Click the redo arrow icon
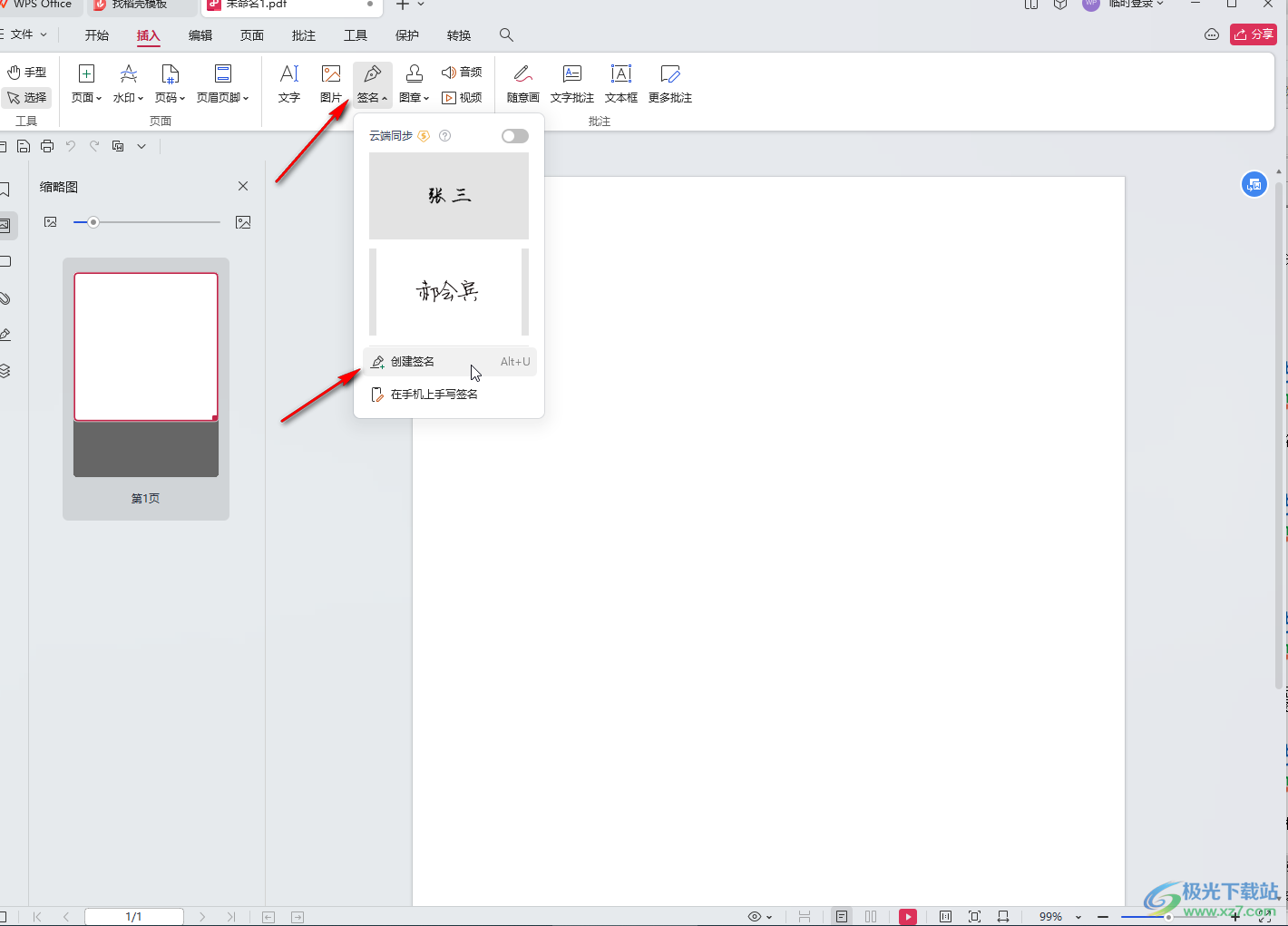 click(x=94, y=146)
